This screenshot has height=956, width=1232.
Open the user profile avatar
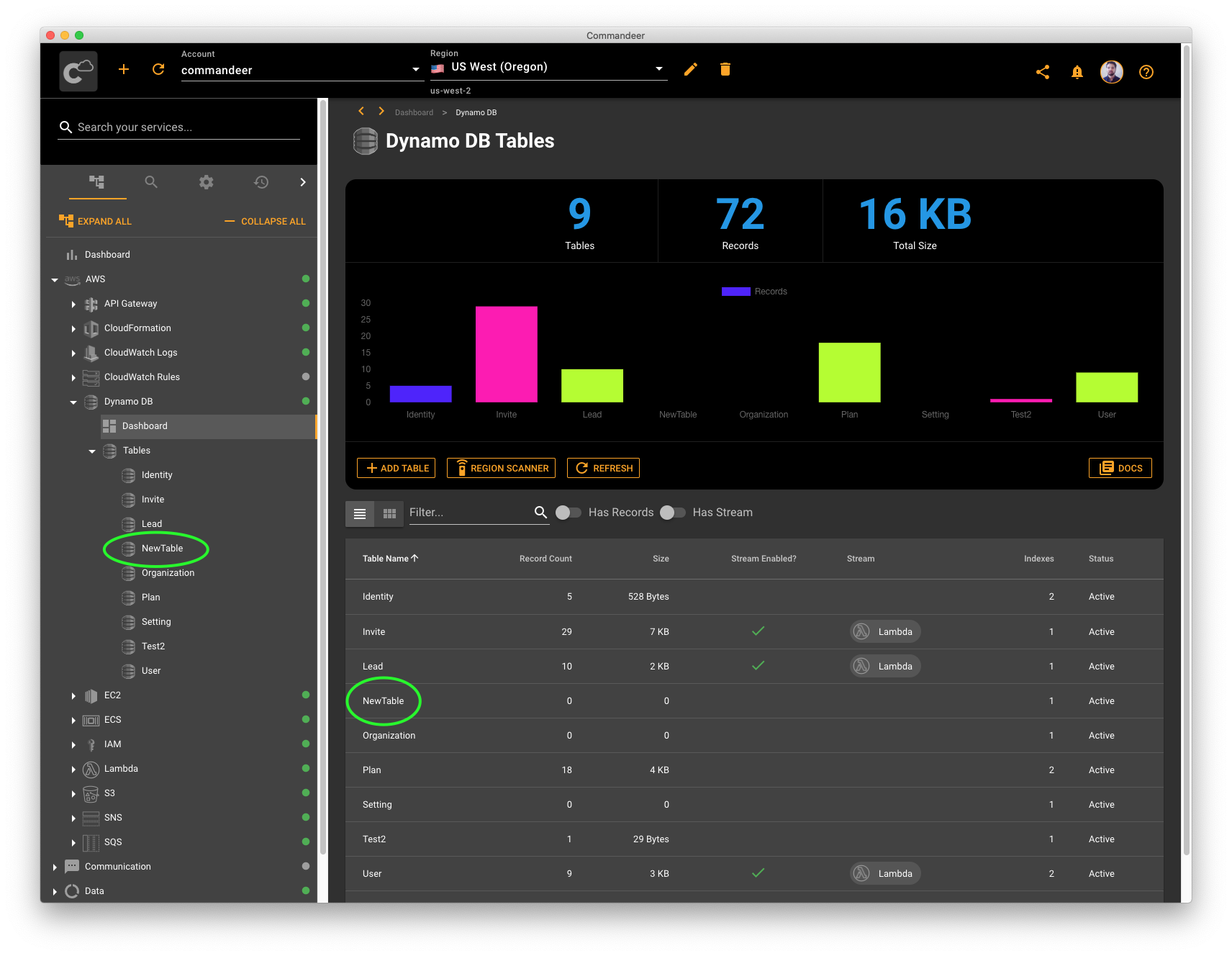(x=1111, y=72)
